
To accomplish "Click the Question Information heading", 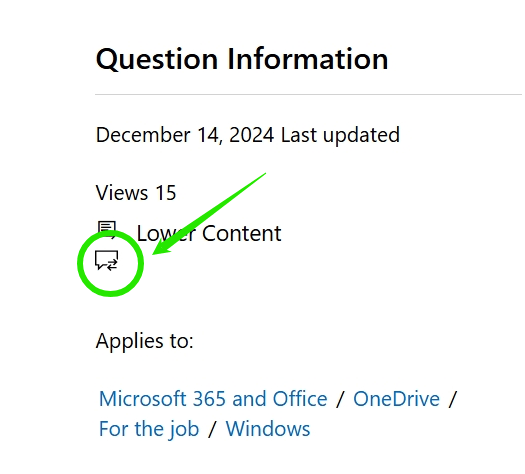I will tap(242, 59).
